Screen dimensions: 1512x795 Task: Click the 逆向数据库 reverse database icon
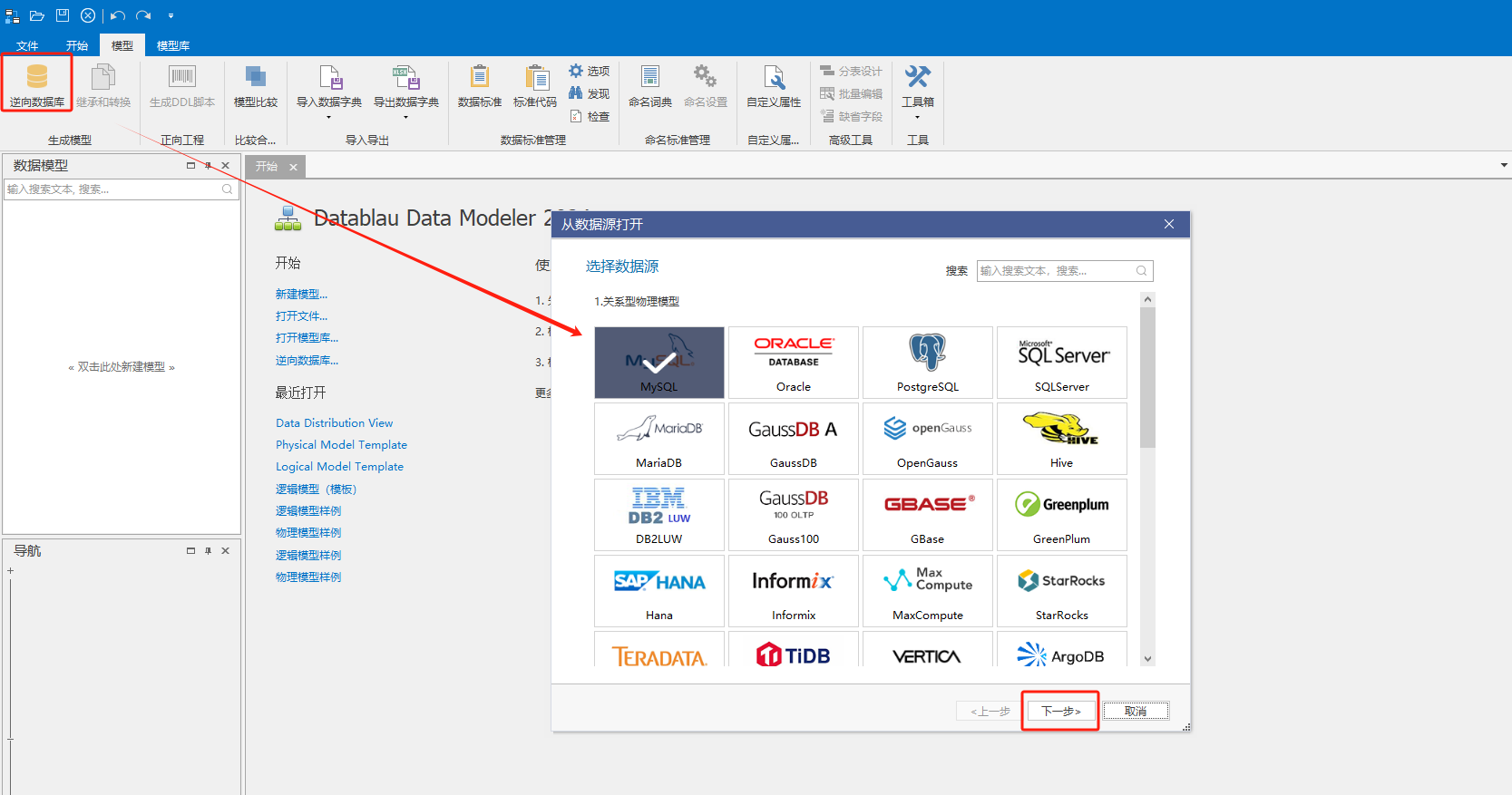tap(37, 84)
